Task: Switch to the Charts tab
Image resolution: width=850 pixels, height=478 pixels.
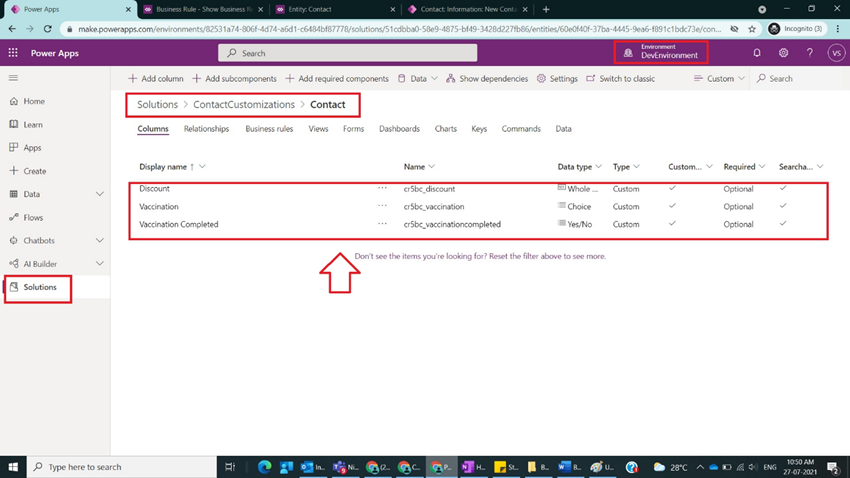Action: point(446,129)
